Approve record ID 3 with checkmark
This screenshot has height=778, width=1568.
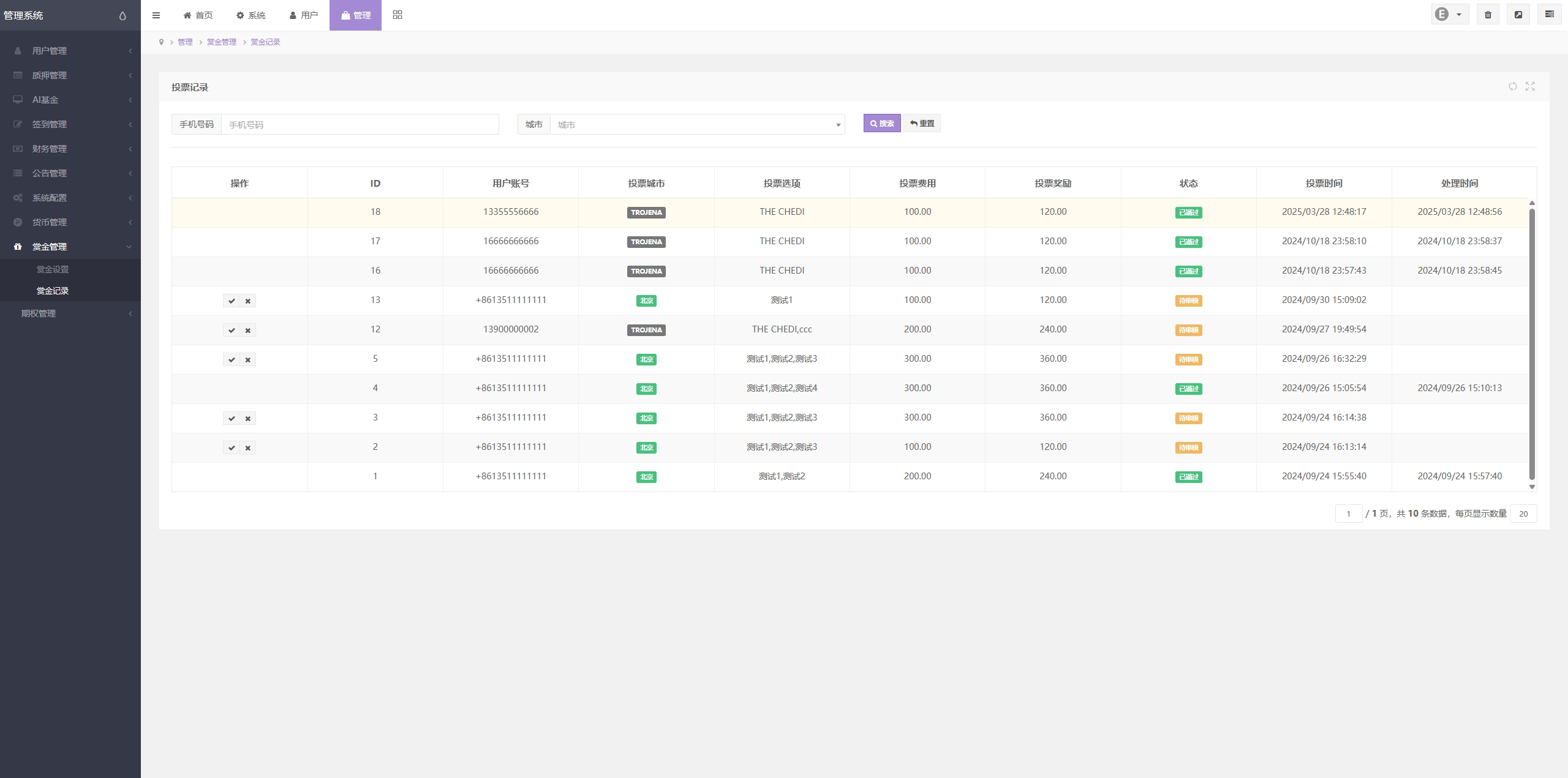tap(232, 419)
